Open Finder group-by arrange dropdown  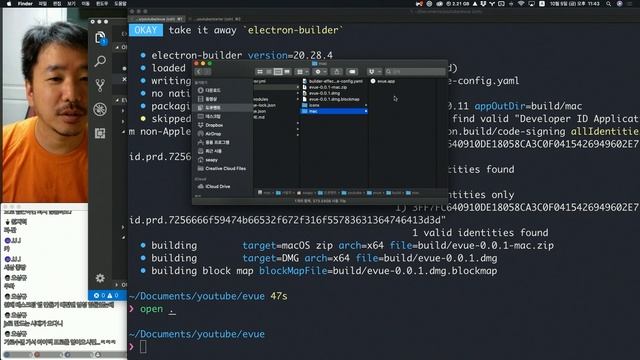(x=302, y=72)
